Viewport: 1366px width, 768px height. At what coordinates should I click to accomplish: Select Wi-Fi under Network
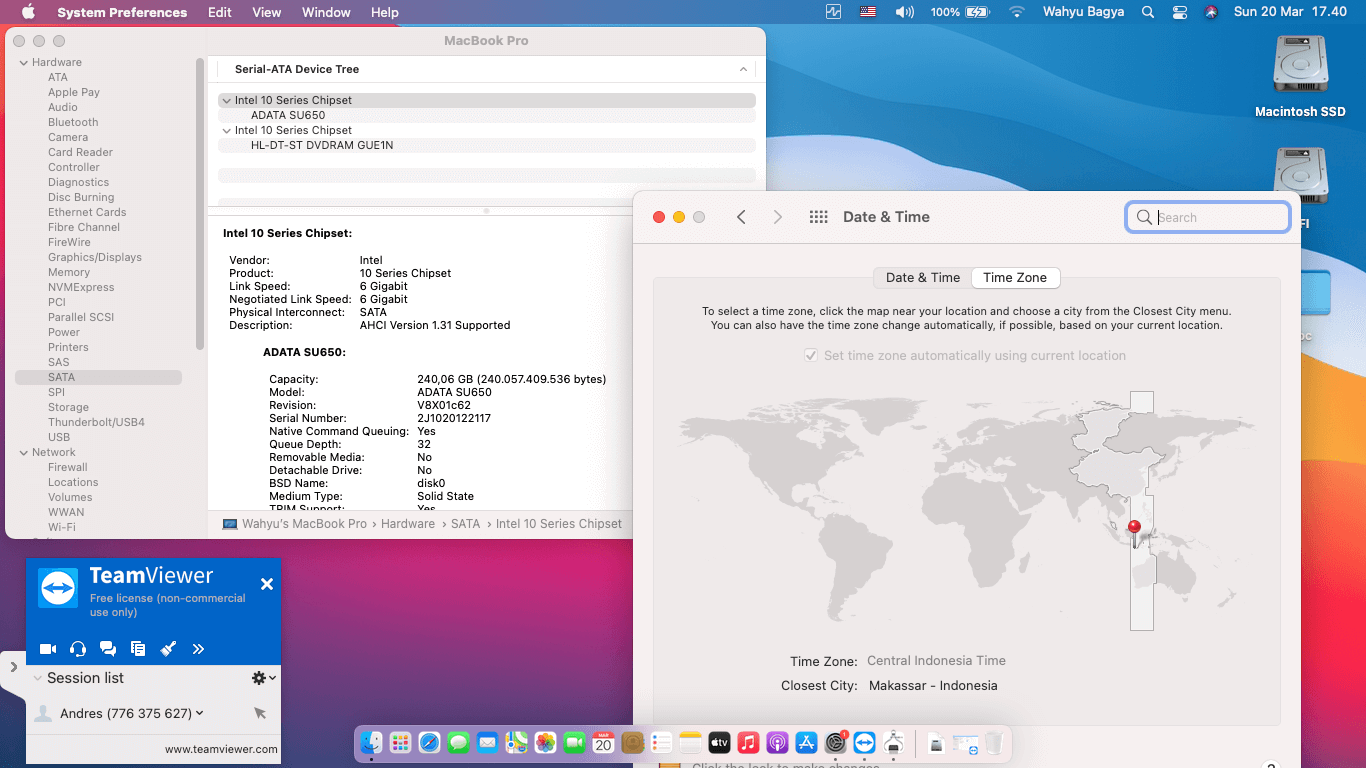[62, 527]
